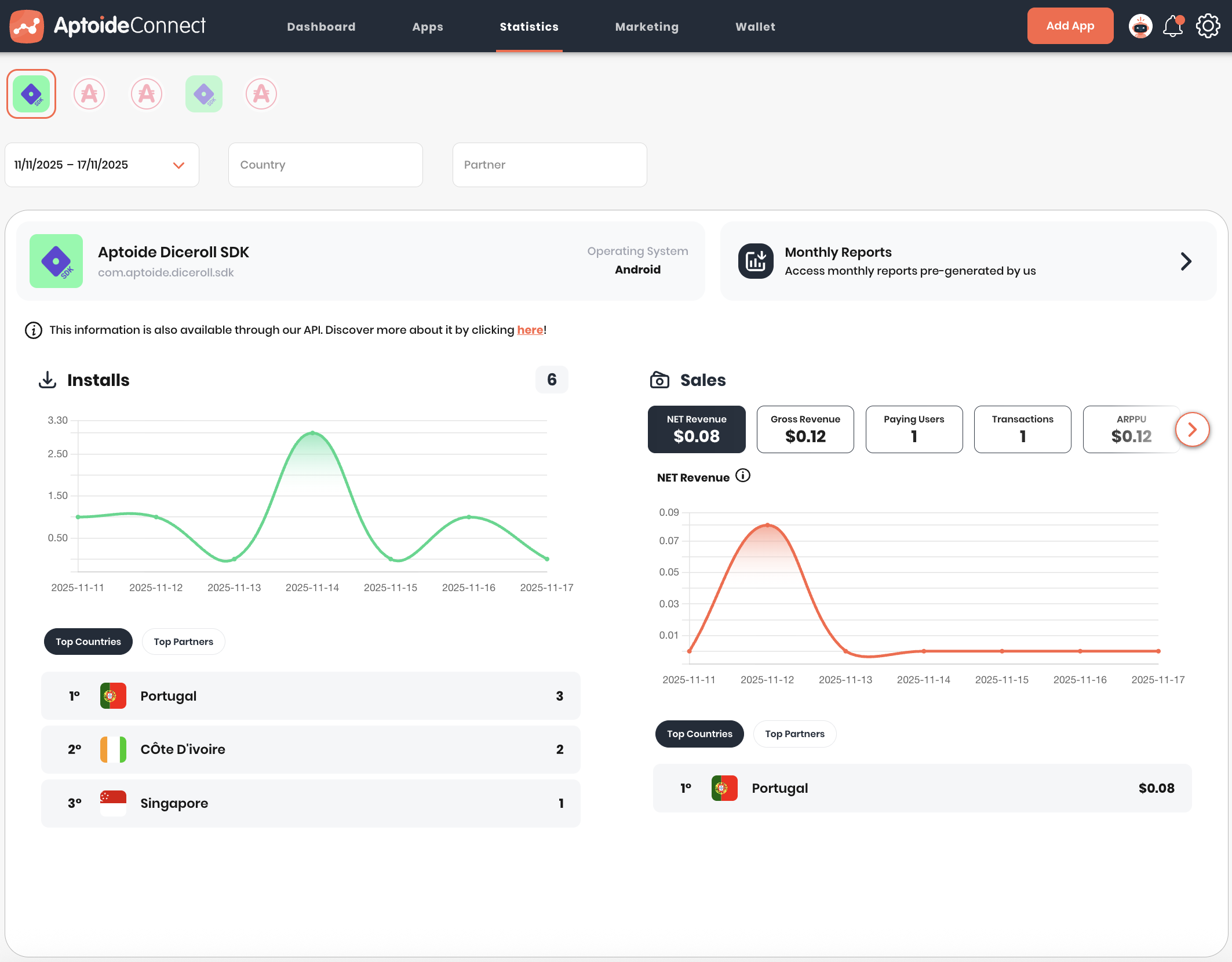Click the AptoideConnect logo icon

[x=27, y=27]
